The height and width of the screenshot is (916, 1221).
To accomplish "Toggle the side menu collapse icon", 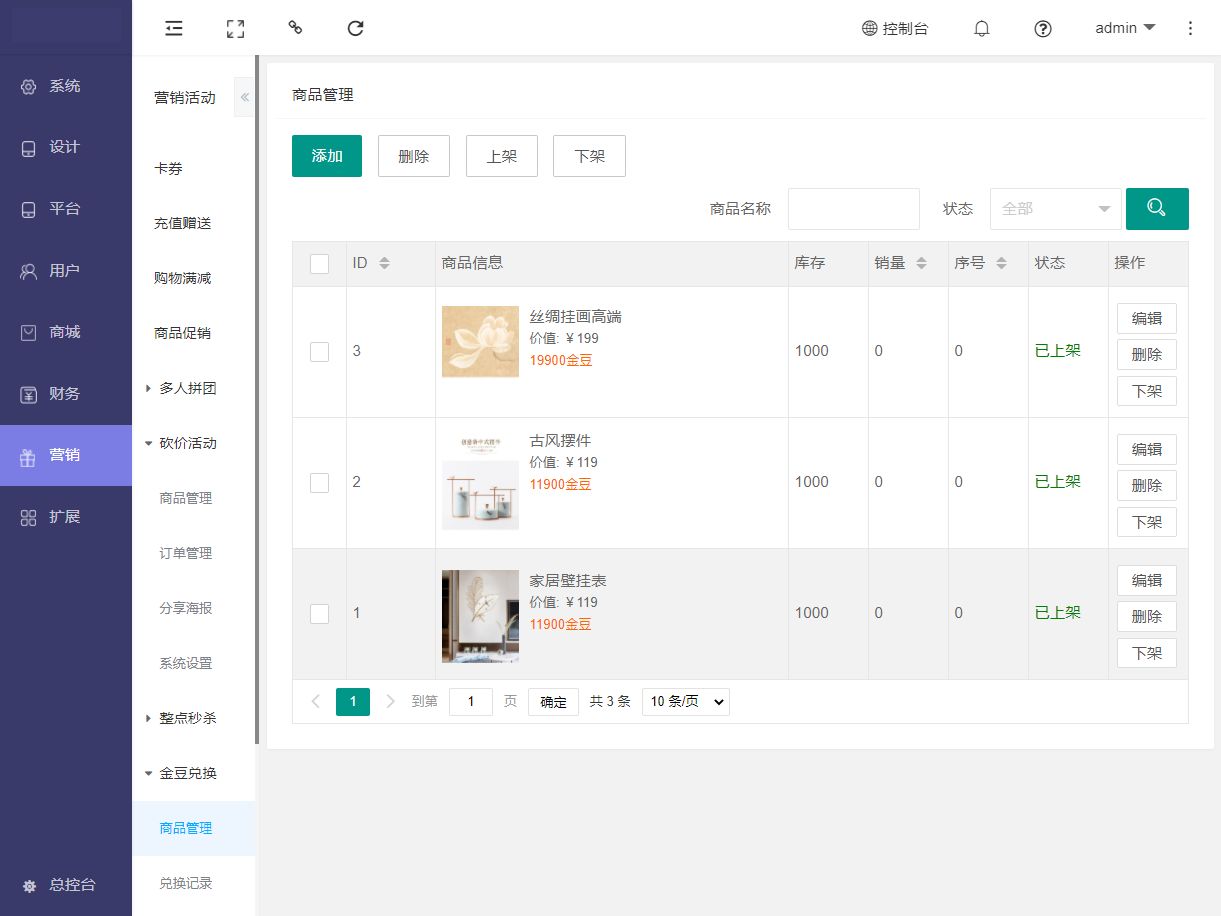I will (174, 28).
